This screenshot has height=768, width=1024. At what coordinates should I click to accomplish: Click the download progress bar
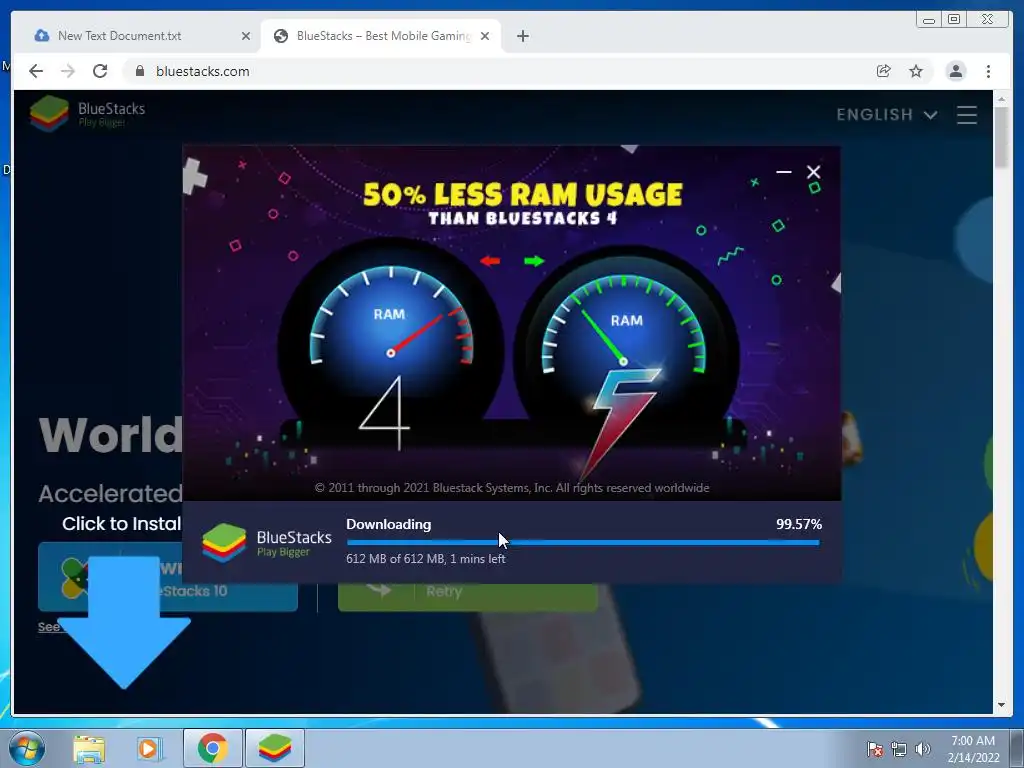(x=583, y=542)
